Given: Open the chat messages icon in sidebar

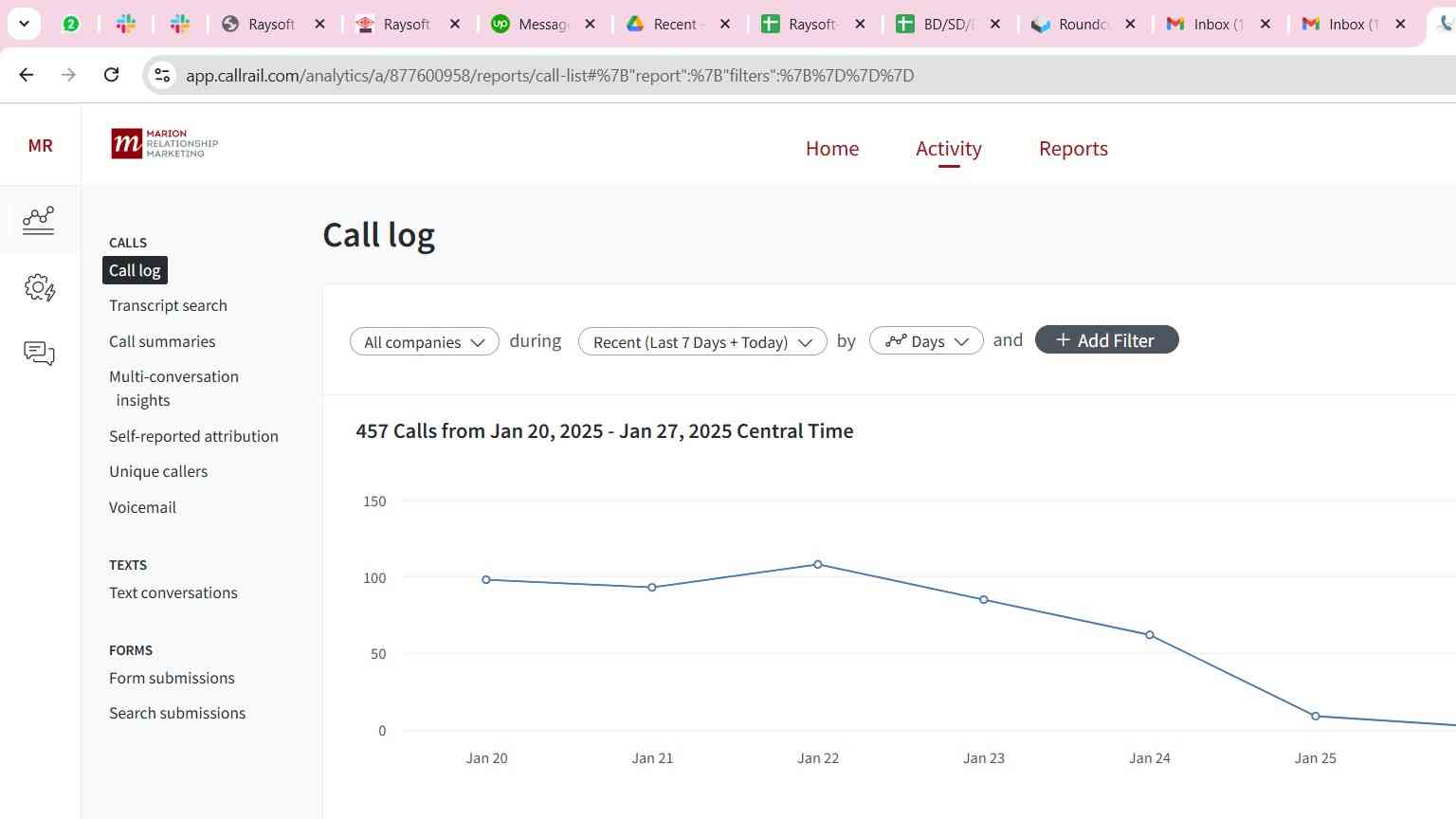Looking at the screenshot, I should click(39, 354).
